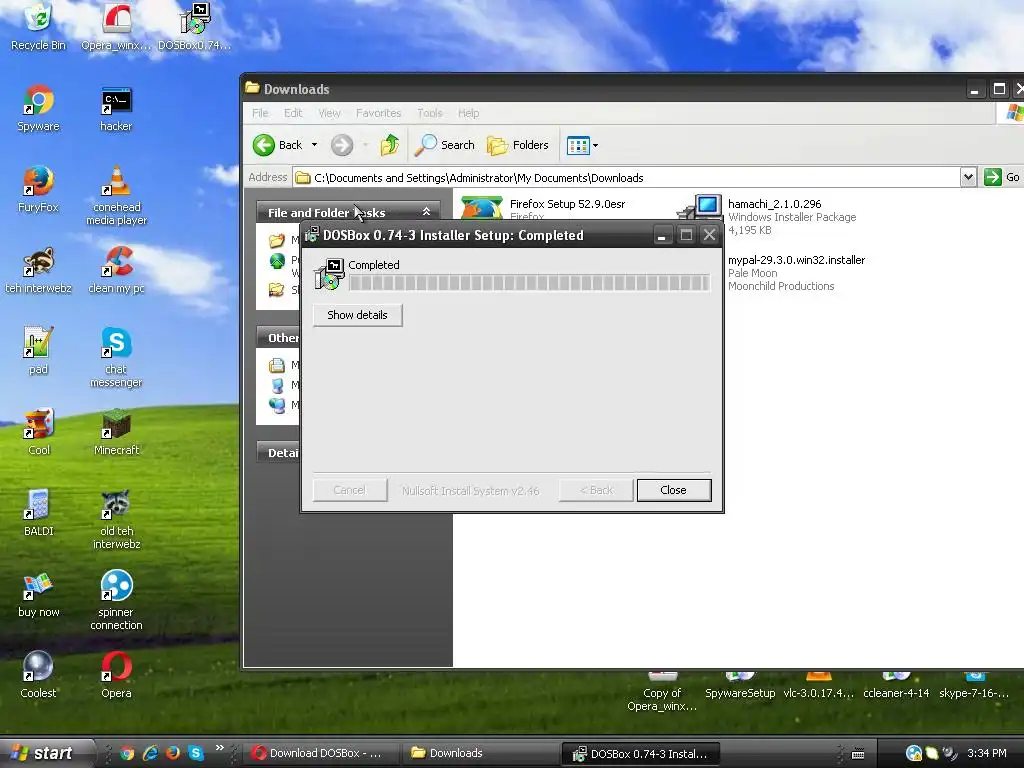Select the skype-7-16 desktop file

coord(974,686)
